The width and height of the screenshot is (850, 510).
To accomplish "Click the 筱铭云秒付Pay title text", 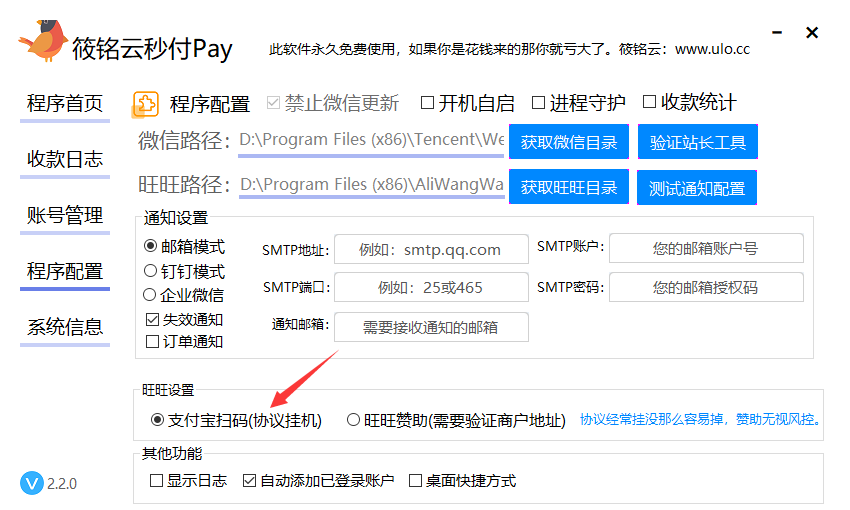I will pos(152,49).
